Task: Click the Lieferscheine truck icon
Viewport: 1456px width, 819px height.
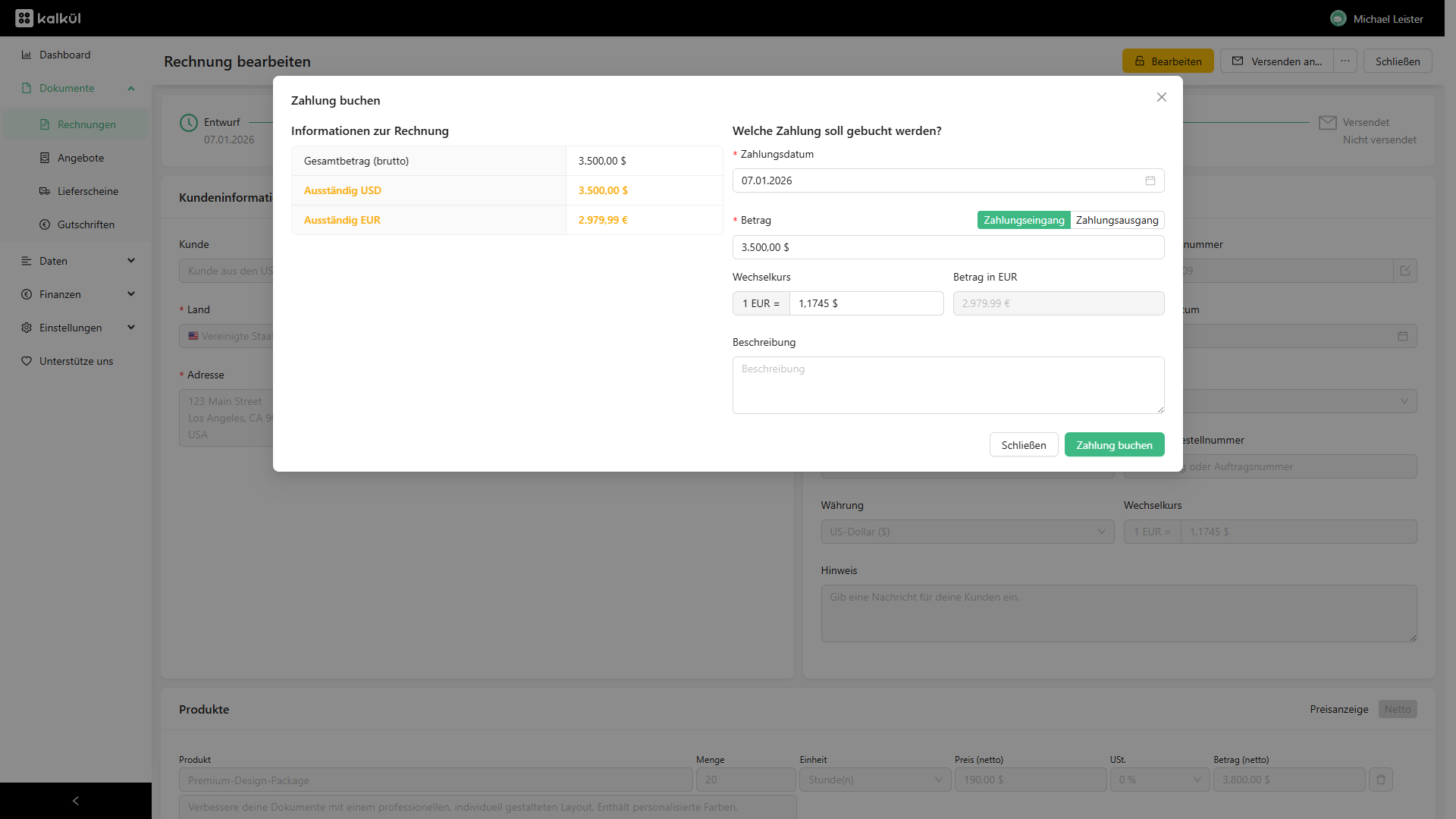Action: coord(45,191)
